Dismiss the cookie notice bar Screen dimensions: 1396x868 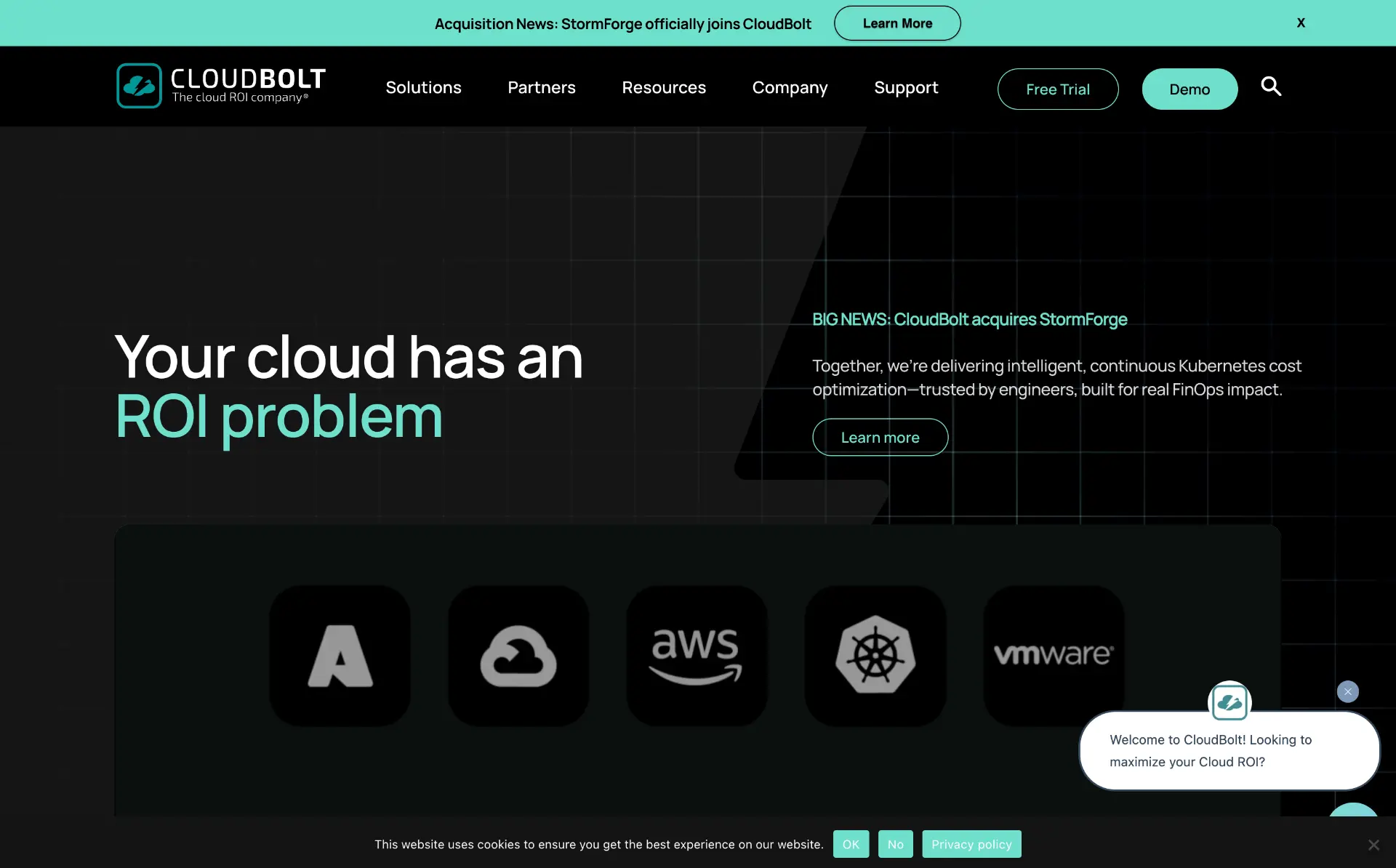(x=1373, y=845)
